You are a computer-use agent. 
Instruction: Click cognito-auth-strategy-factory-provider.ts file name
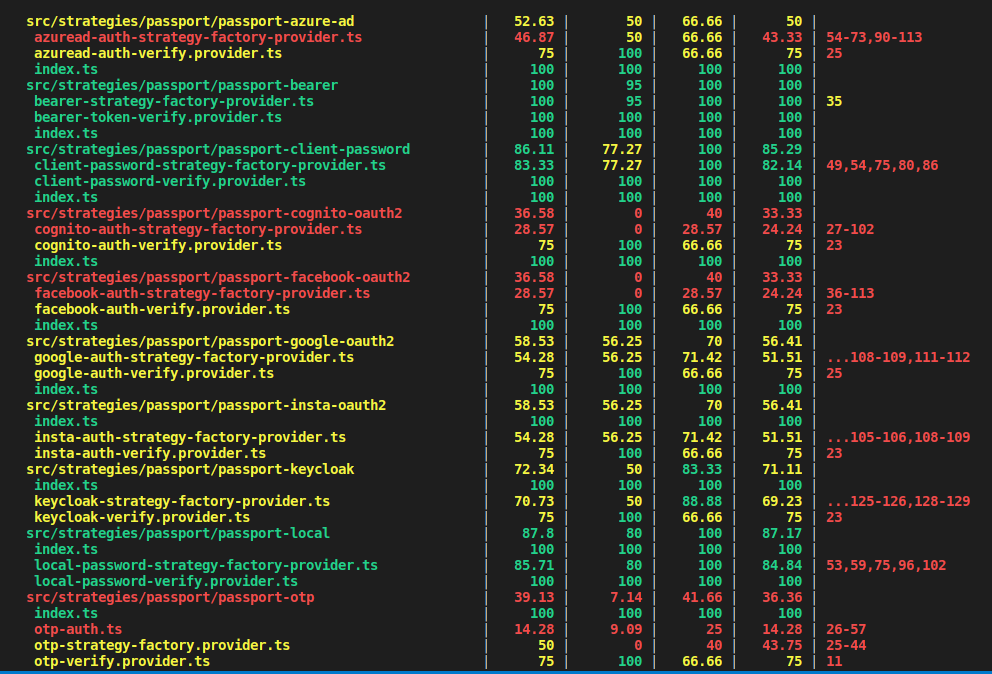198,229
